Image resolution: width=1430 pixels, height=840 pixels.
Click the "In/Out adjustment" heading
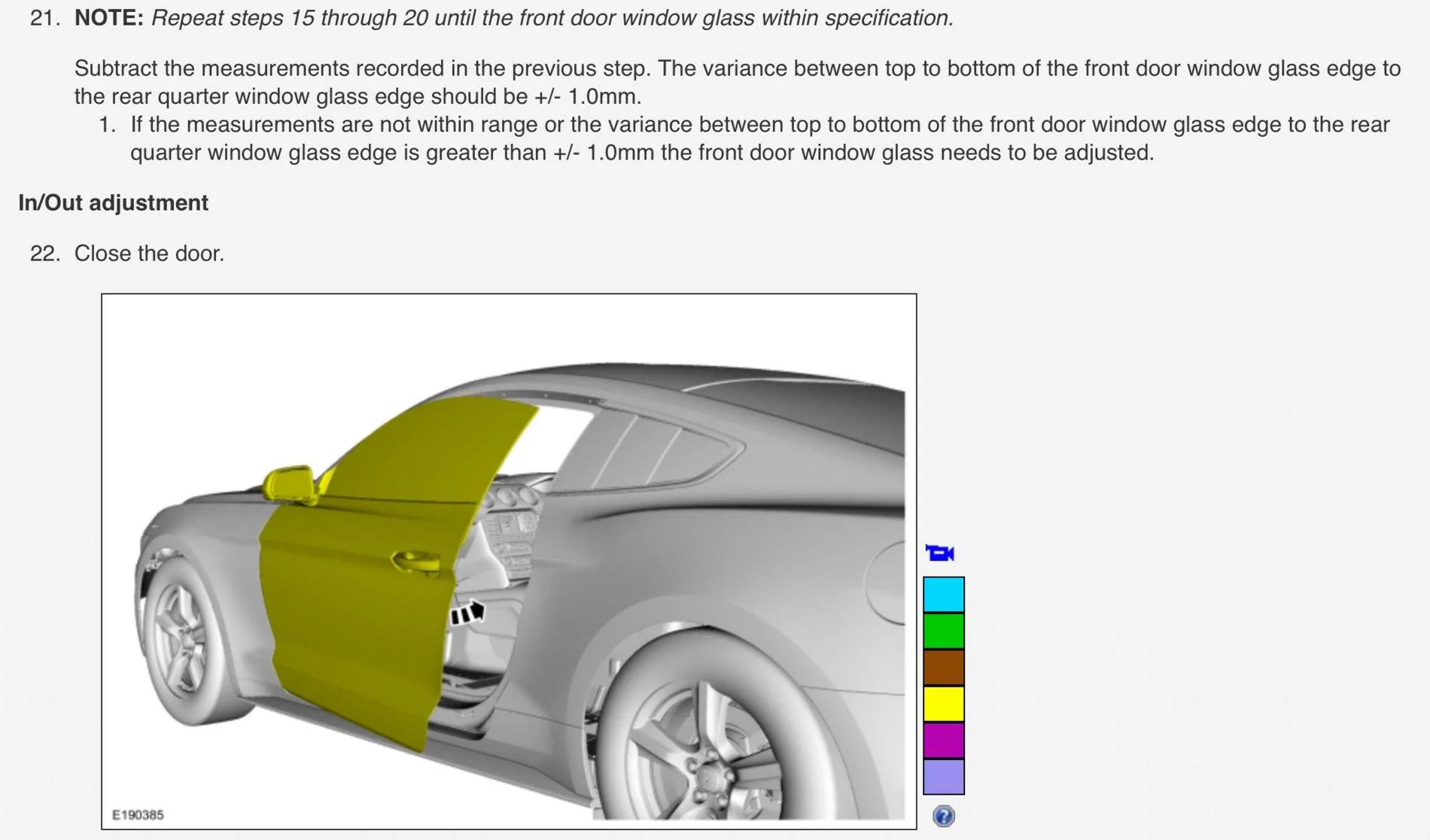113,202
